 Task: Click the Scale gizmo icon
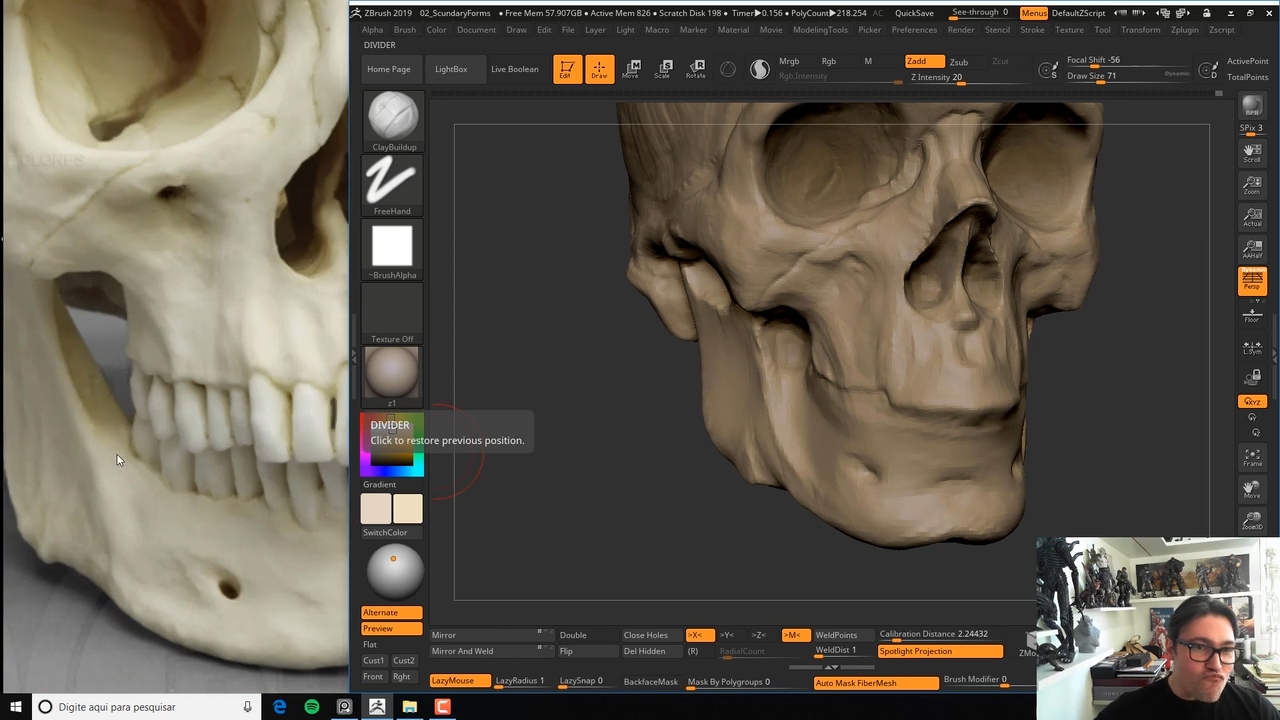tap(664, 69)
